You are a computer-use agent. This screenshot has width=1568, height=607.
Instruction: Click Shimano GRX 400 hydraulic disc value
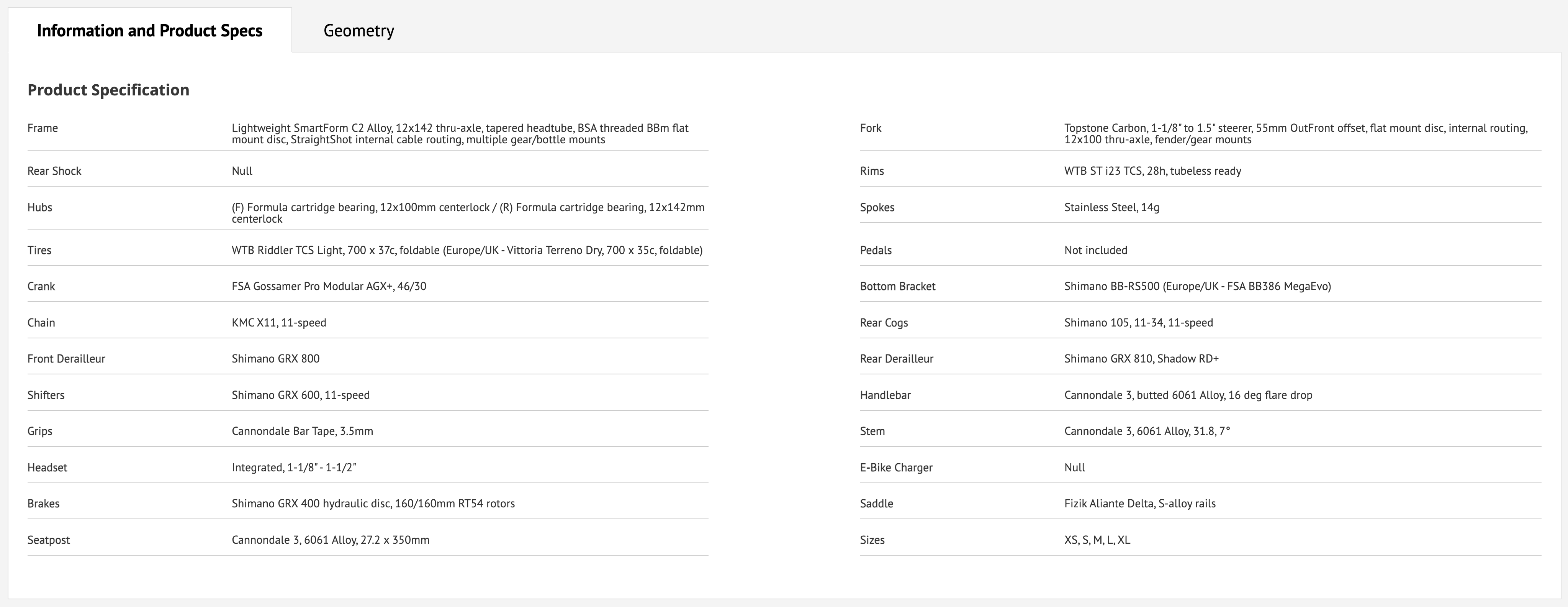[x=373, y=504]
